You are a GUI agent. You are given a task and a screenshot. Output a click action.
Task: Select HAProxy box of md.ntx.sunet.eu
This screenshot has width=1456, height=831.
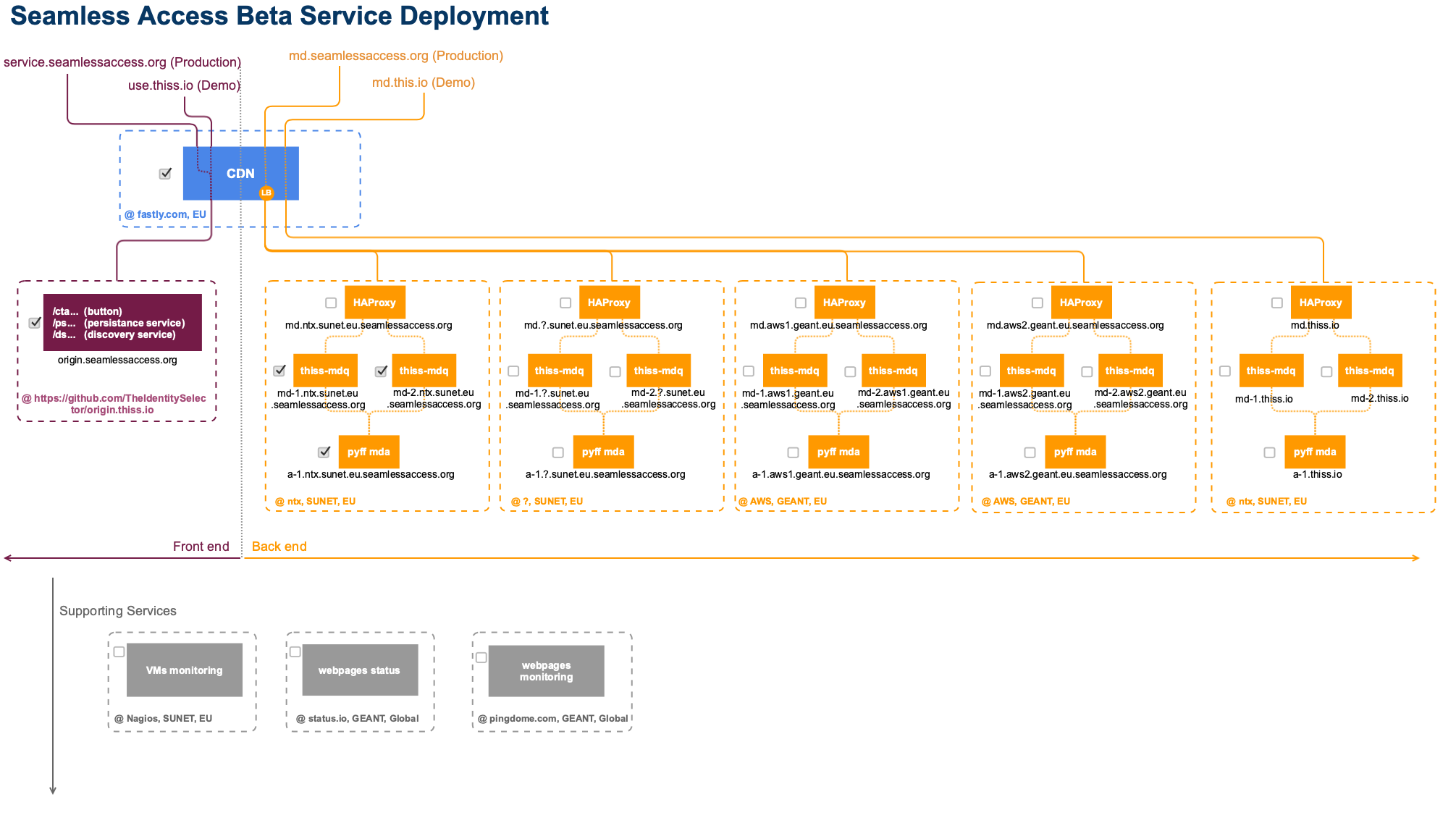click(x=374, y=303)
